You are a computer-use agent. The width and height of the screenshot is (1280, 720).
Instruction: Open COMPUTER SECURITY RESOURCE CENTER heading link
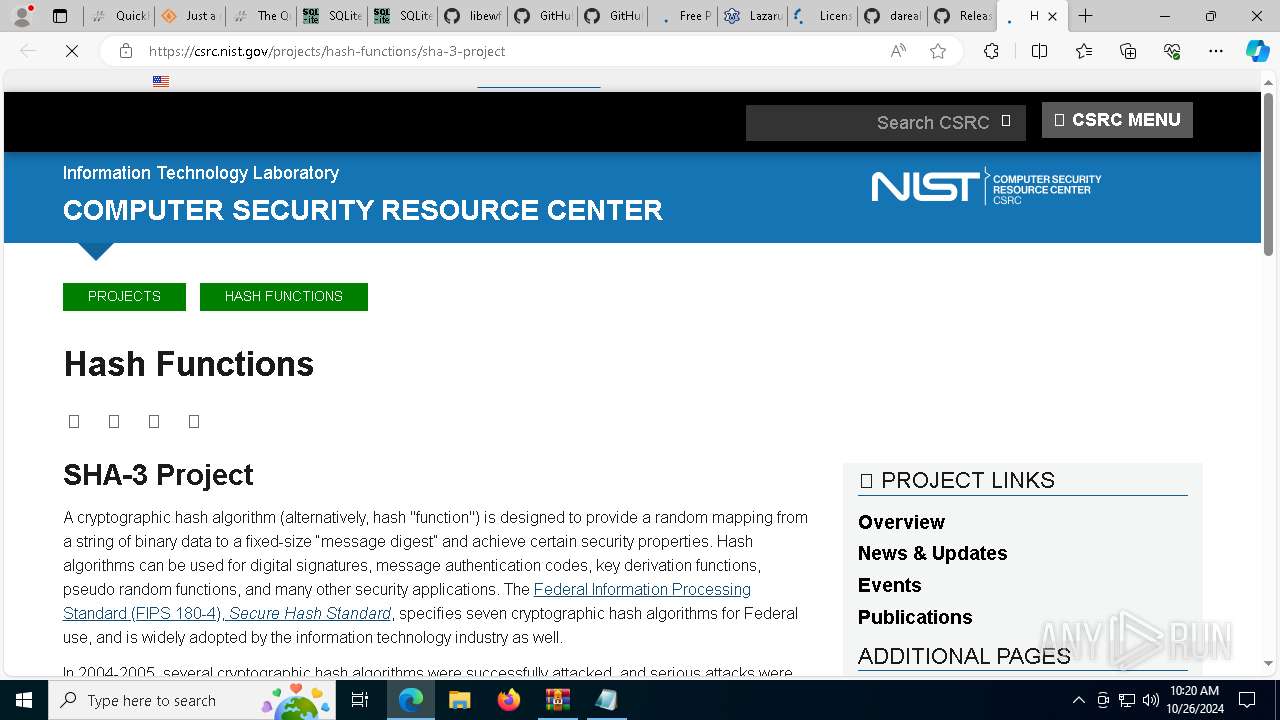pyautogui.click(x=363, y=210)
